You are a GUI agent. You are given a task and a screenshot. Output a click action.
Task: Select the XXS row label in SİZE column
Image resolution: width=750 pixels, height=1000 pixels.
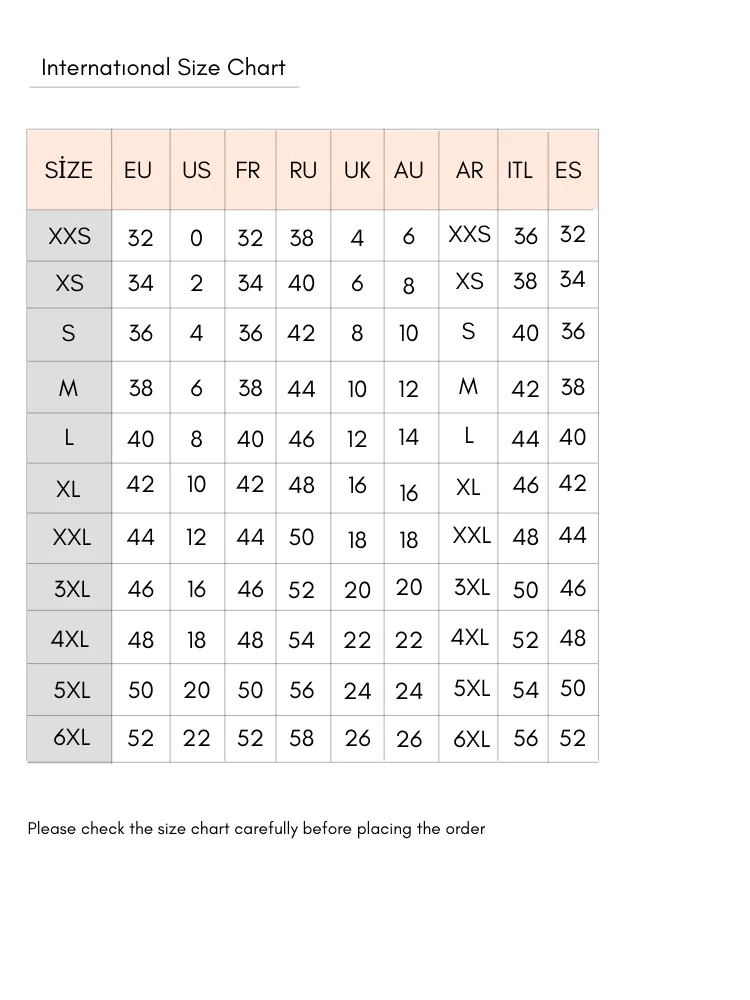[69, 236]
